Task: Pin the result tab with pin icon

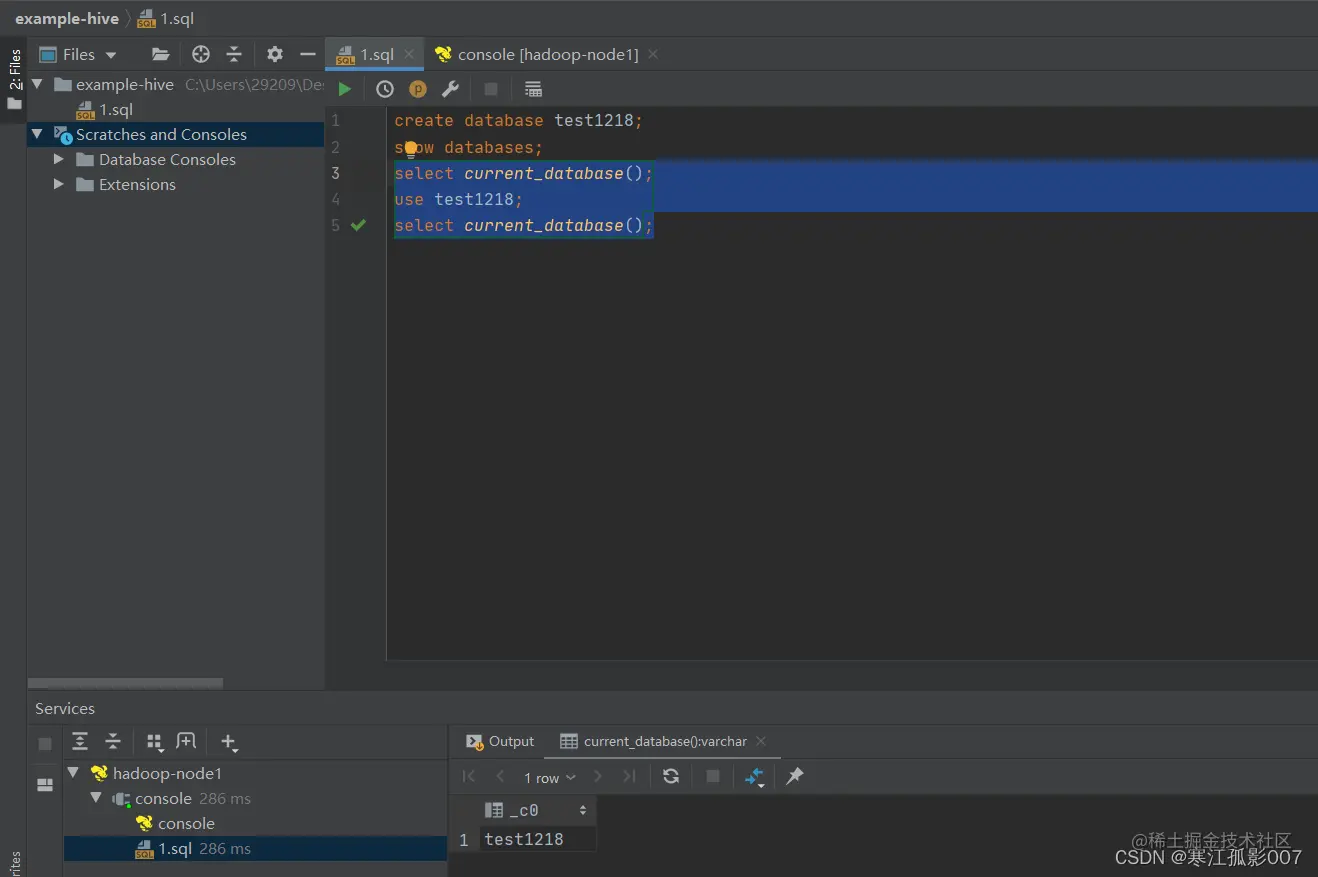Action: (795, 776)
